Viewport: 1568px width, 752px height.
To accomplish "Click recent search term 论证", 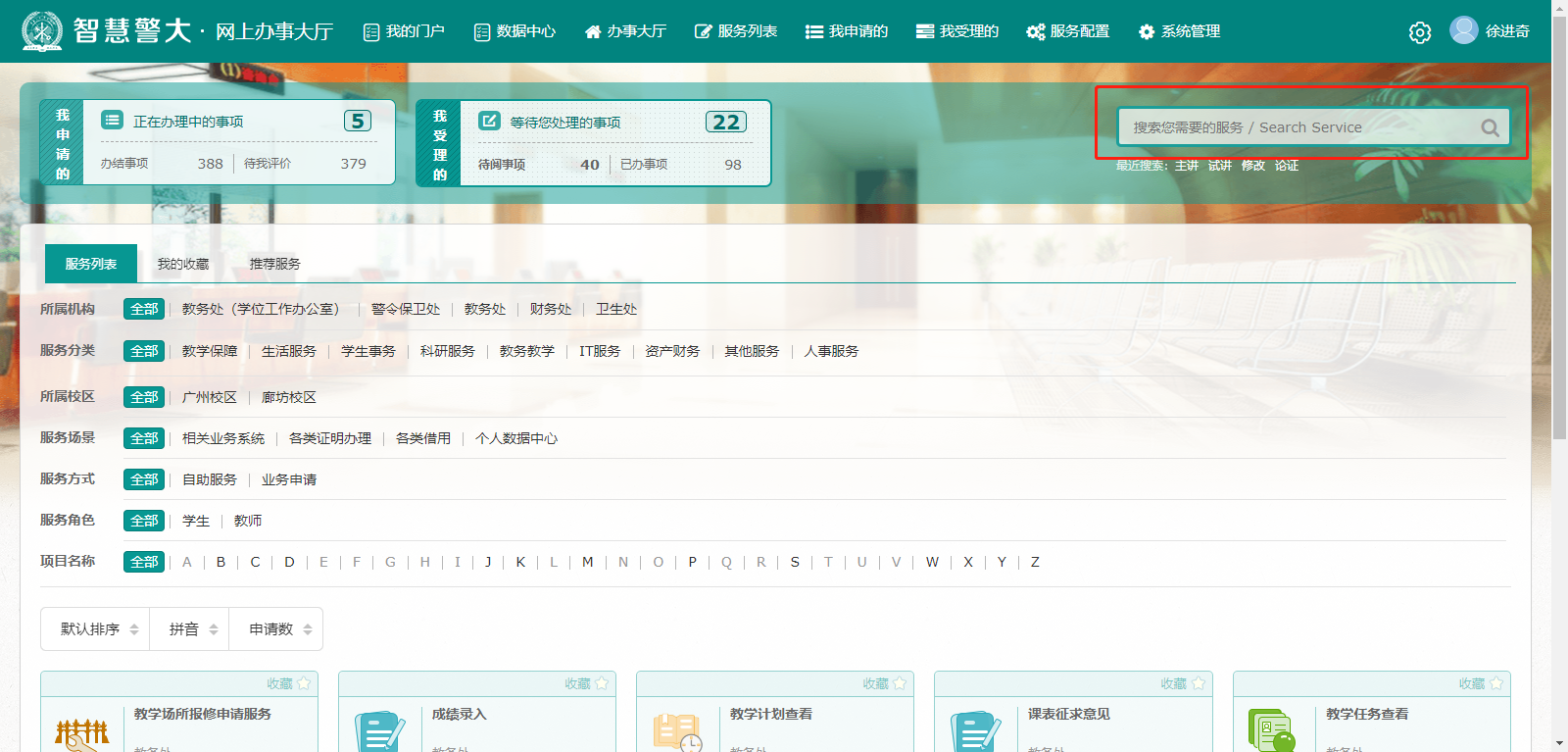I will coord(1287,166).
